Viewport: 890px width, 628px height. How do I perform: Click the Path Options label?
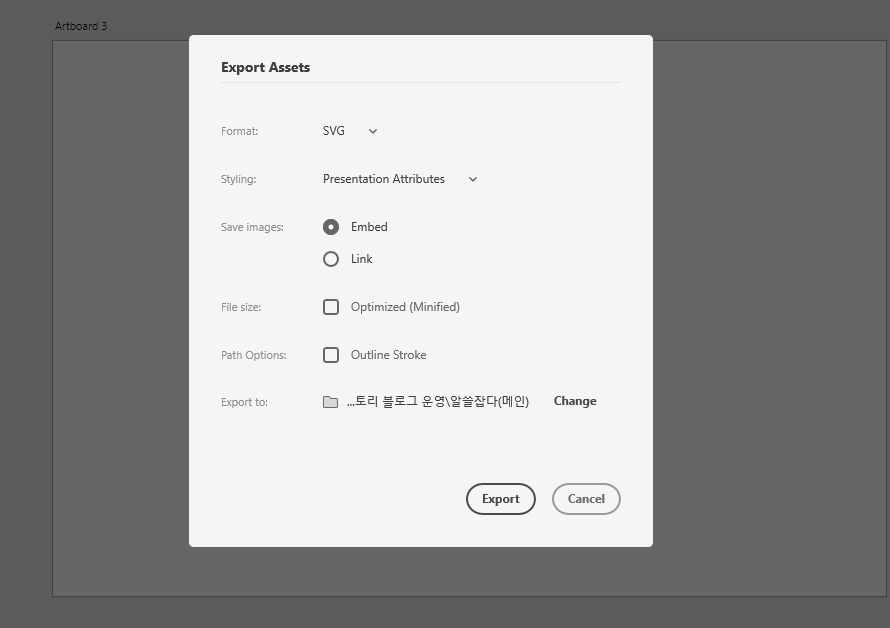254,355
